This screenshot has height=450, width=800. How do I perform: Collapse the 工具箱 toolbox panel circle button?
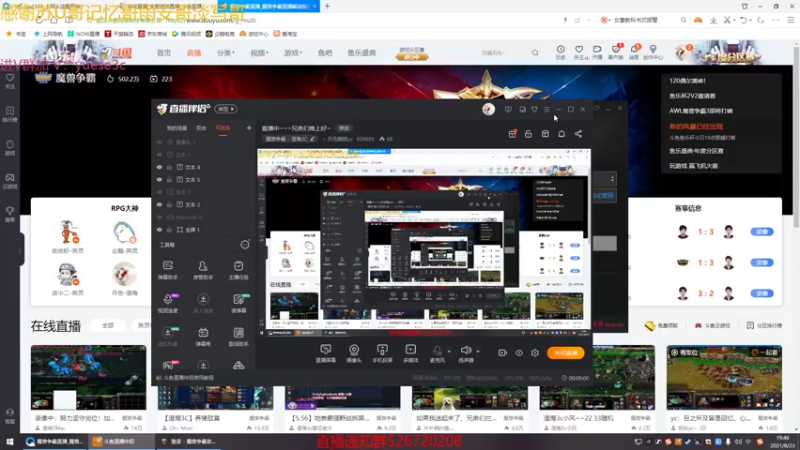(x=245, y=245)
